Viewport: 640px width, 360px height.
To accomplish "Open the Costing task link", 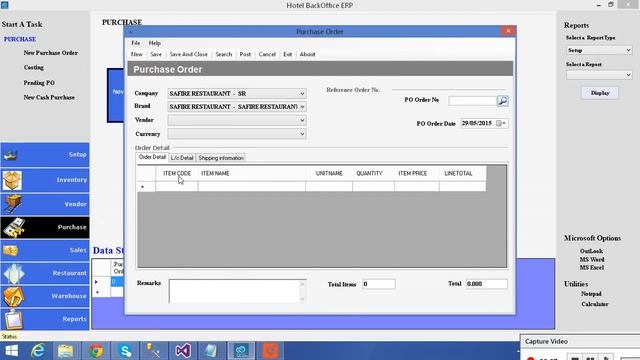I will (x=33, y=67).
